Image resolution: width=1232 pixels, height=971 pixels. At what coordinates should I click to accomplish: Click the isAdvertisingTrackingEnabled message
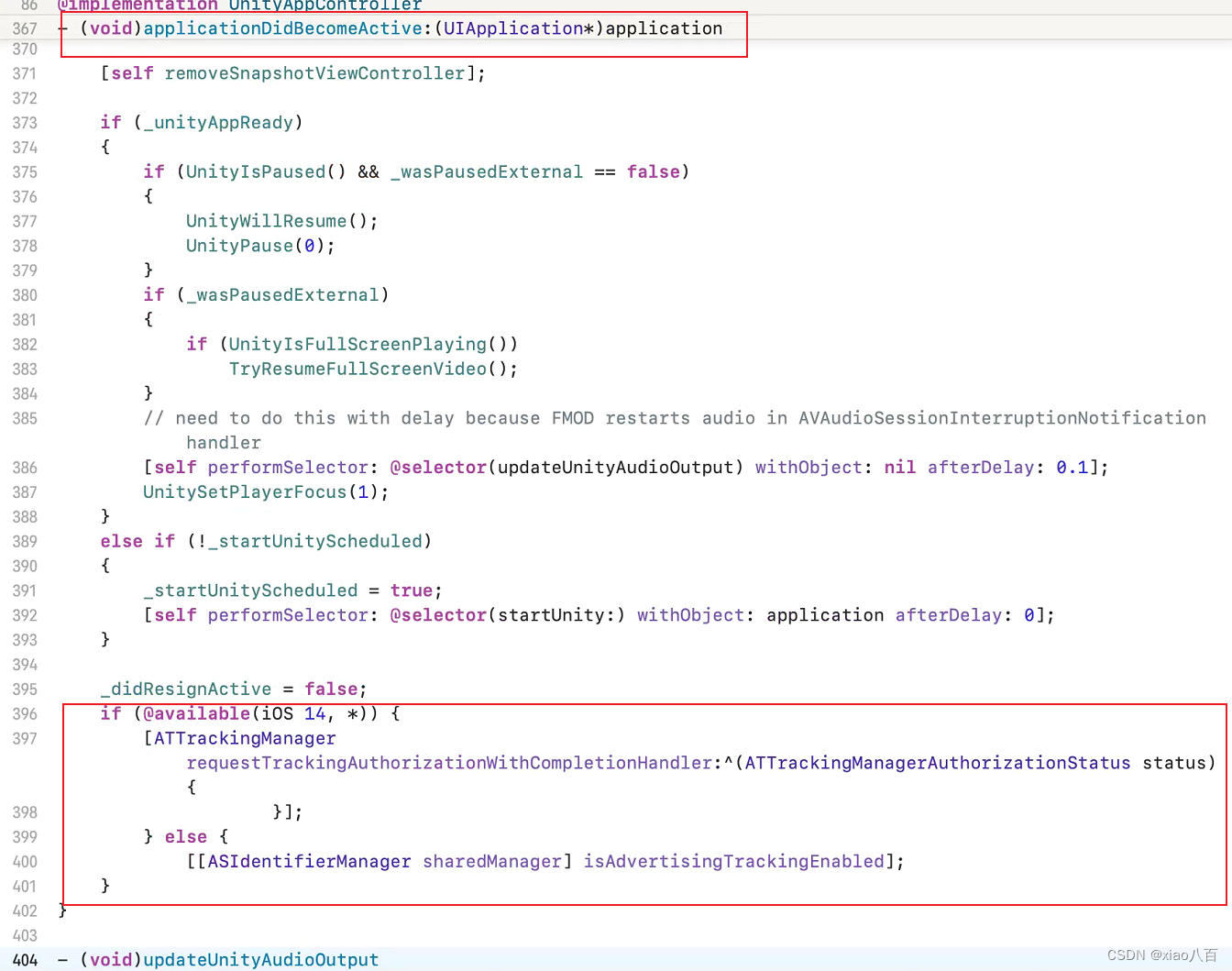[733, 862]
